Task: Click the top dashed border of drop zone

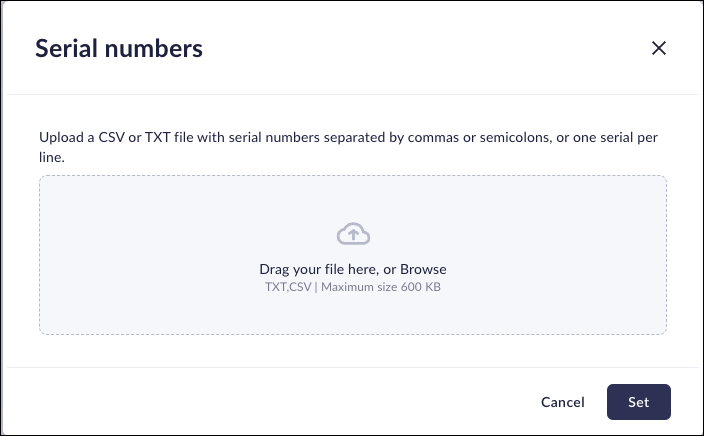Action: pos(353,176)
